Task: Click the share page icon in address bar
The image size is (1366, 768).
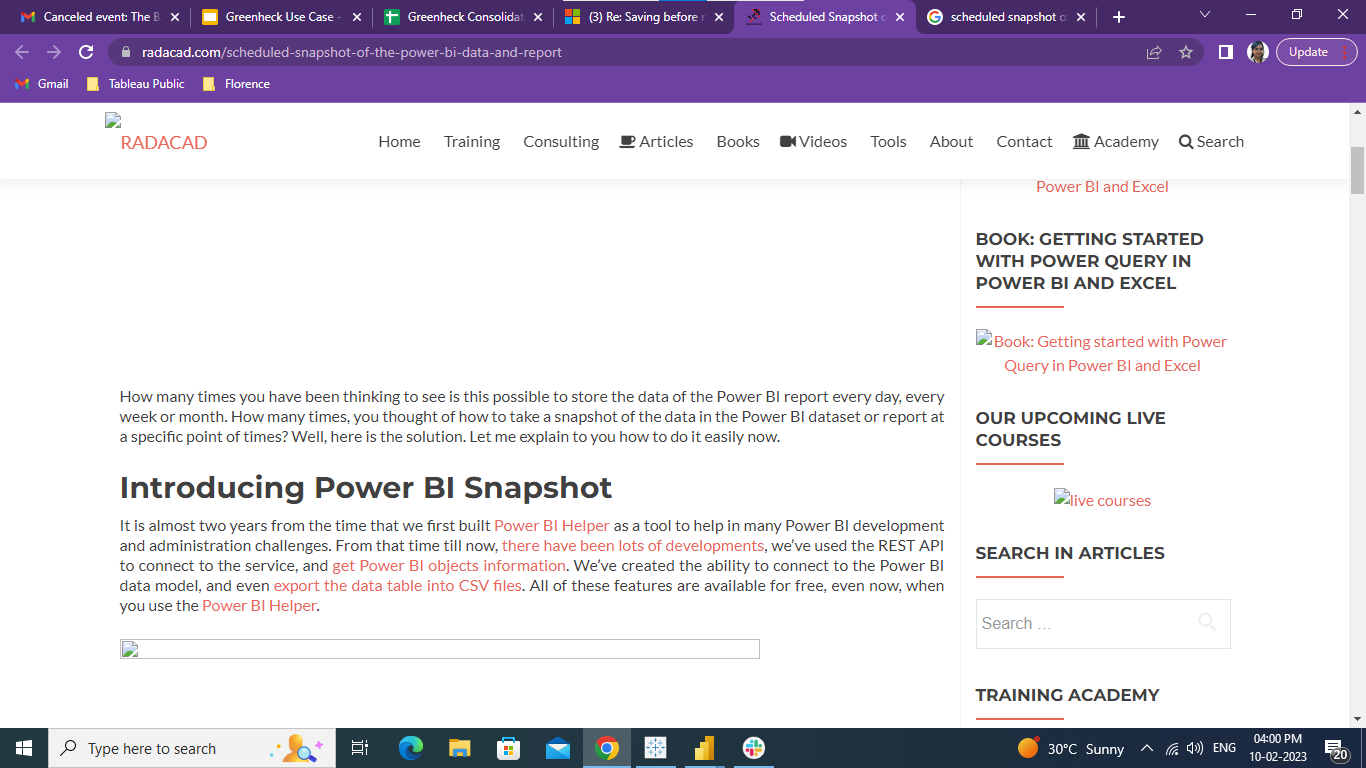Action: click(x=1154, y=52)
